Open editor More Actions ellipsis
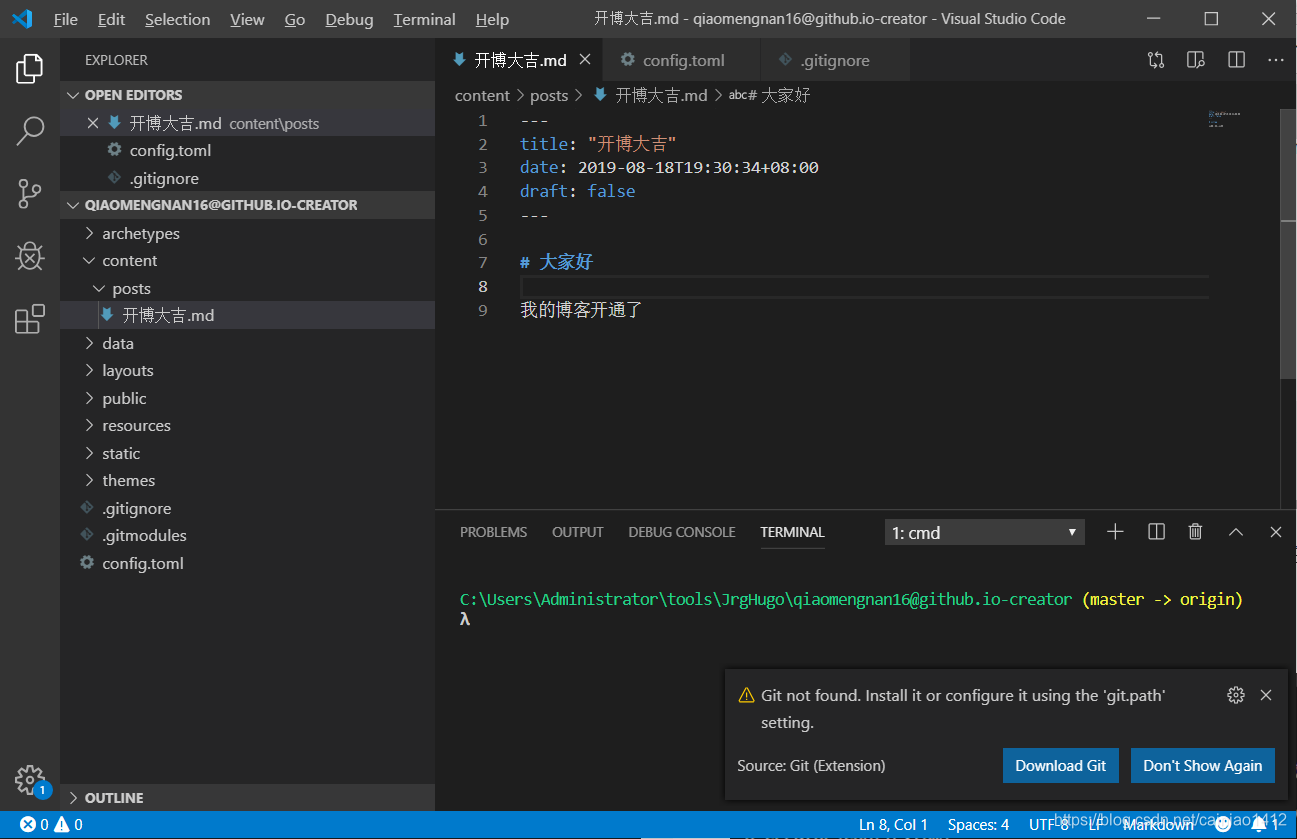Viewport: 1297px width, 839px height. pyautogui.click(x=1276, y=60)
